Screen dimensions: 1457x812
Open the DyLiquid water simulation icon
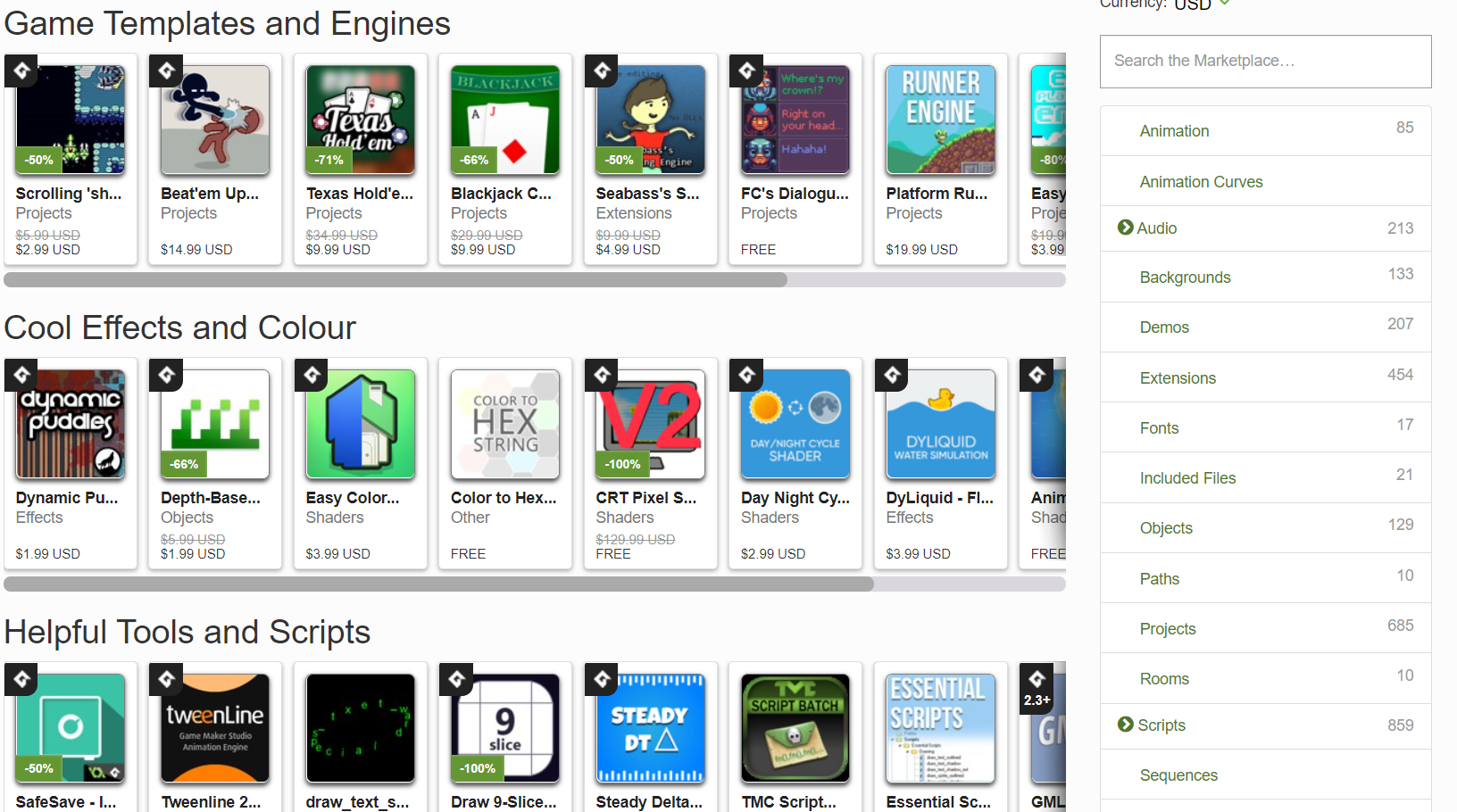click(x=941, y=424)
